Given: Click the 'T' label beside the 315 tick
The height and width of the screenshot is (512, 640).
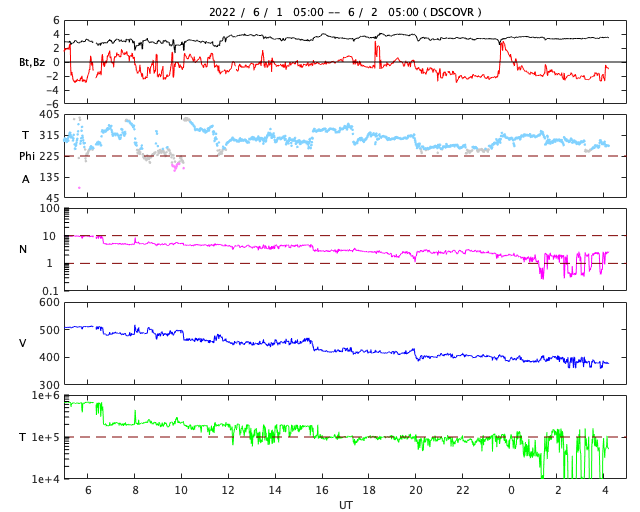Looking at the screenshot, I should 25,135.
